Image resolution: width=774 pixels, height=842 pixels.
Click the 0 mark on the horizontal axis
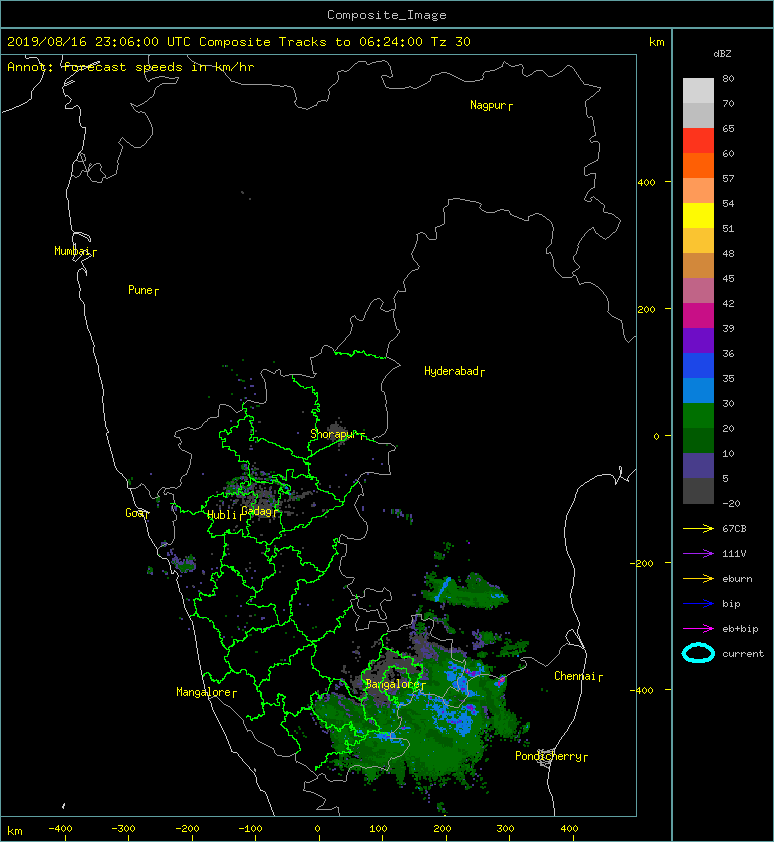pyautogui.click(x=317, y=829)
